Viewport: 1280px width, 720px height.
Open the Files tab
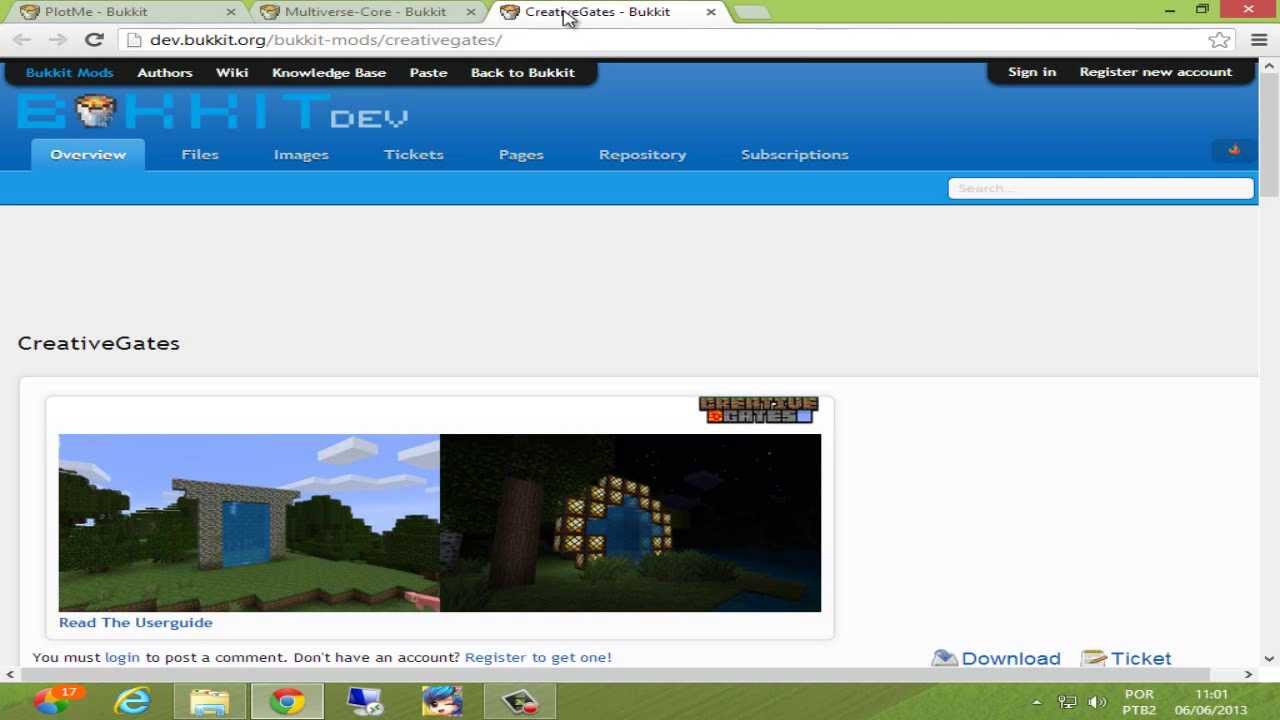click(x=200, y=154)
